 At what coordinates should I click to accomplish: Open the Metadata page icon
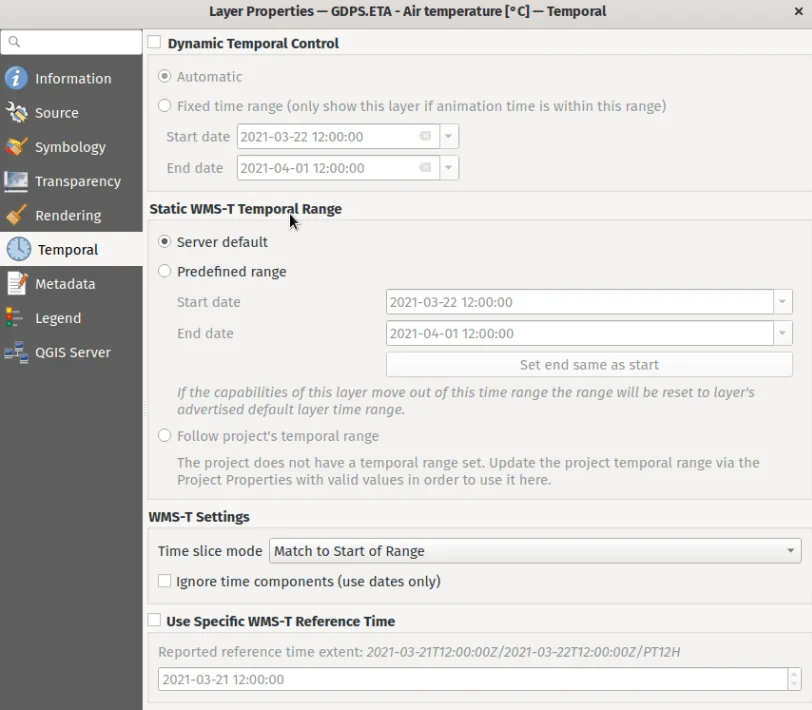point(16,284)
